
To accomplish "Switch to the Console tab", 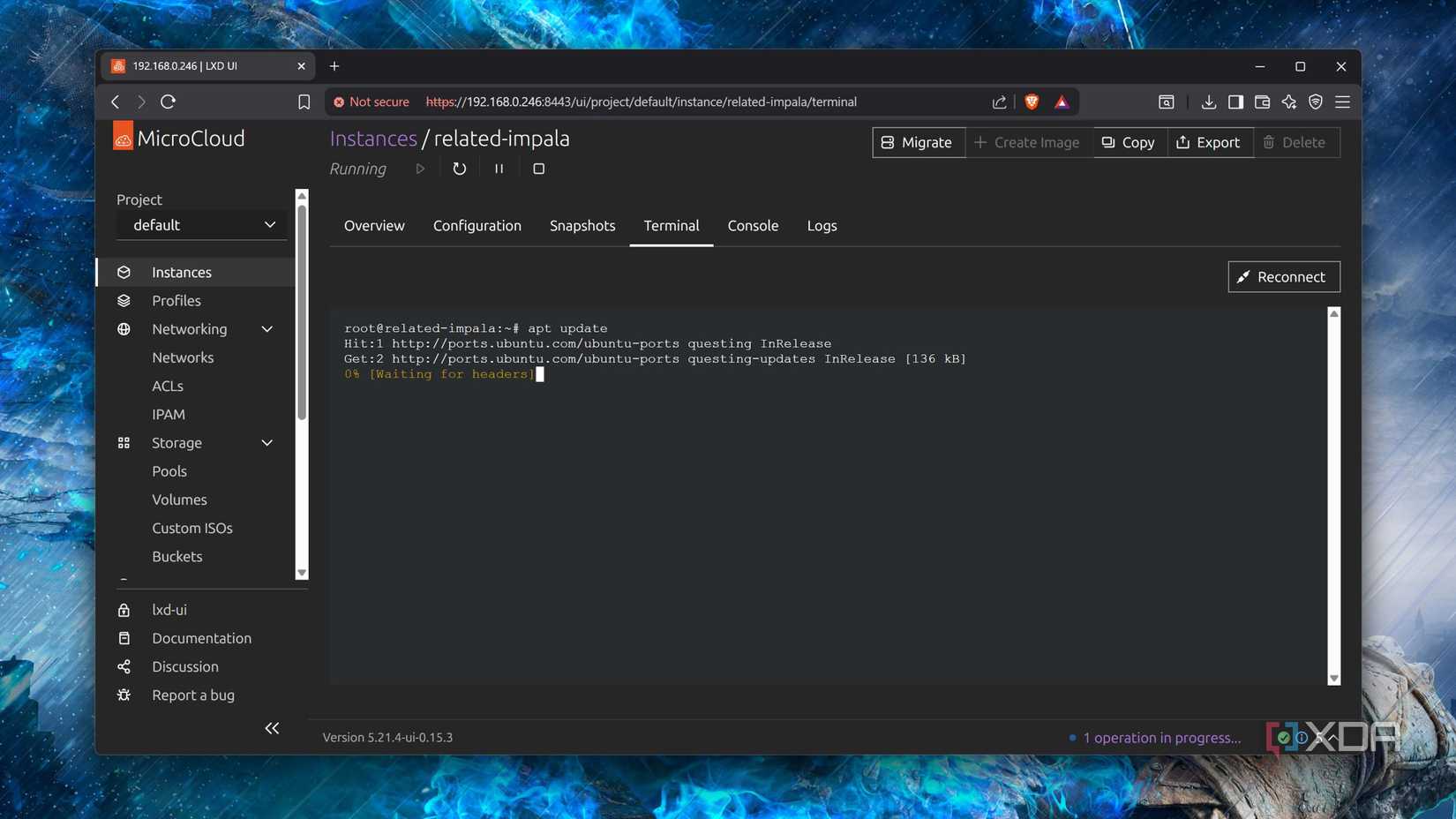I will (x=752, y=225).
